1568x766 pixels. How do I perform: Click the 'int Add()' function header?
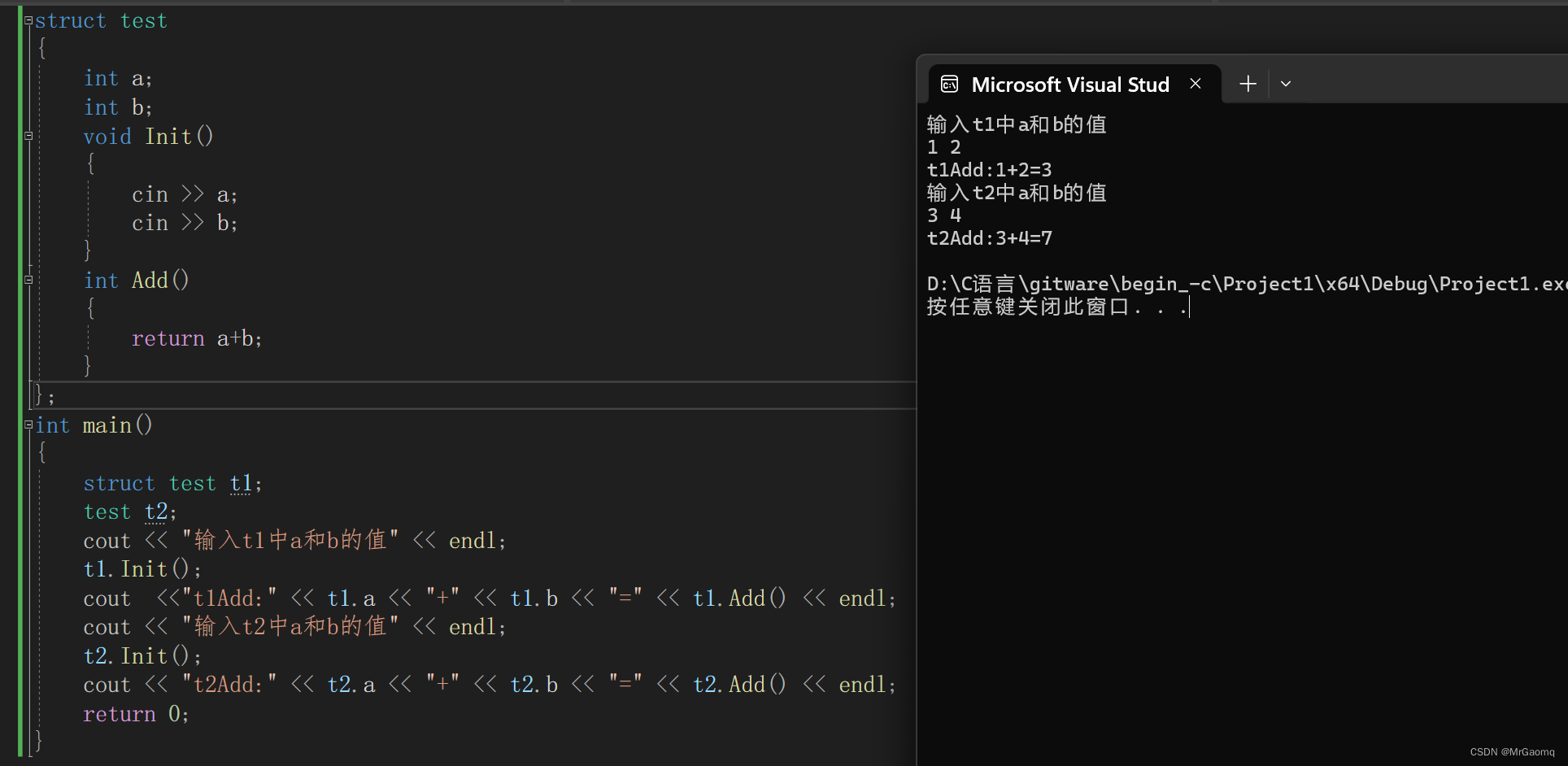pos(136,281)
